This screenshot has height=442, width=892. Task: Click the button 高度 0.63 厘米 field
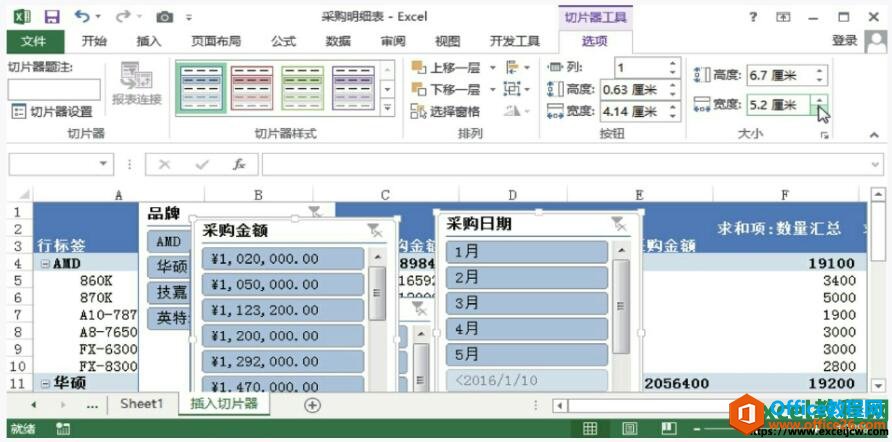click(634, 89)
